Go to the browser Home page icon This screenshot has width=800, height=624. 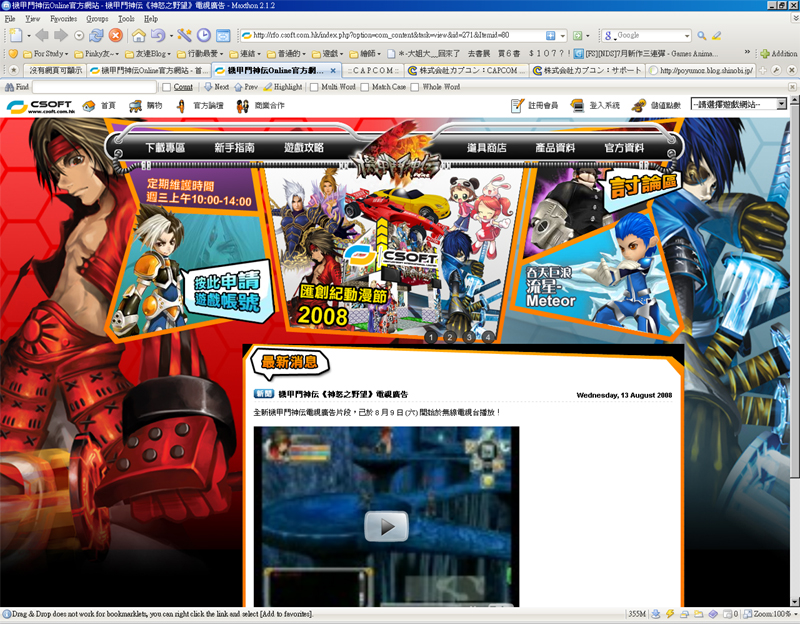tap(139, 36)
